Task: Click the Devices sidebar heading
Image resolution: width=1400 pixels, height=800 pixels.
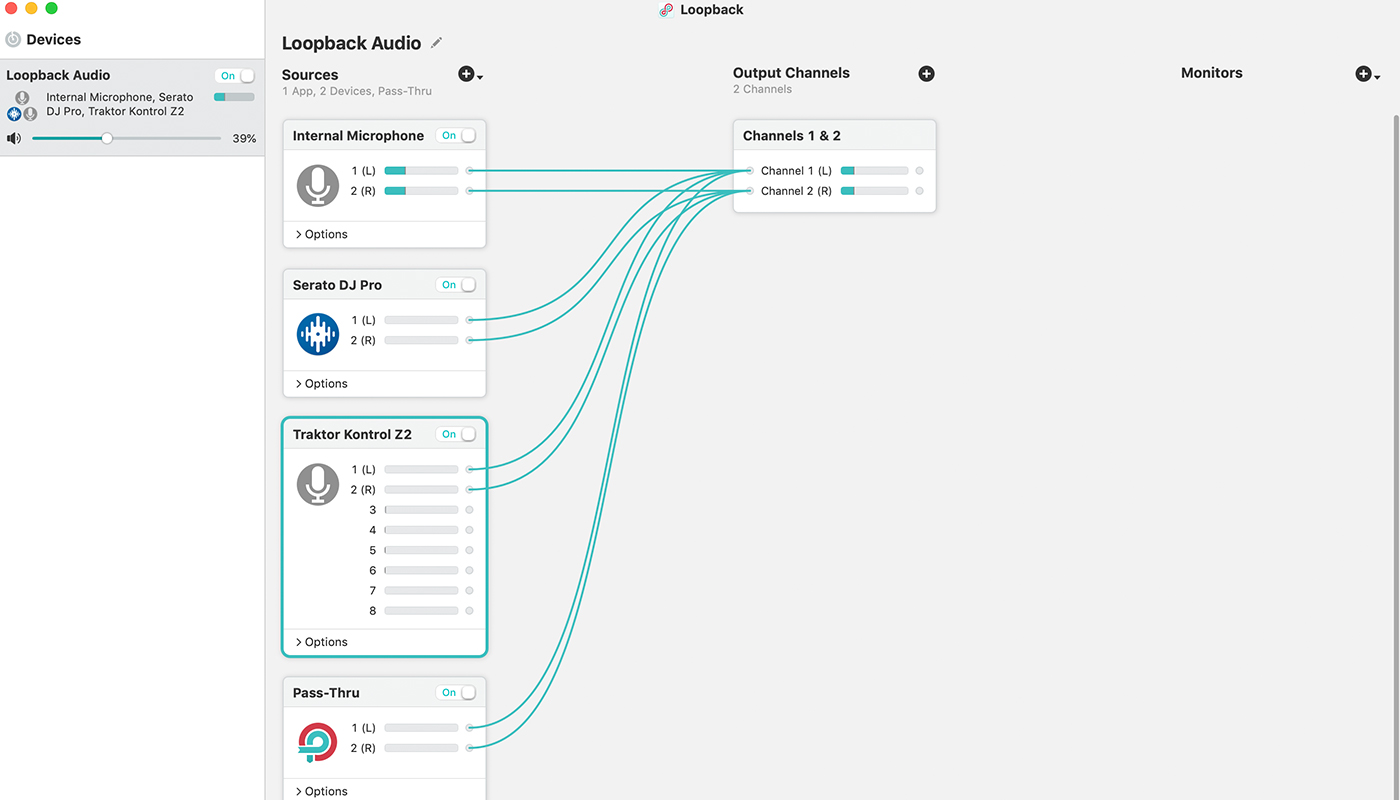Action: point(54,40)
